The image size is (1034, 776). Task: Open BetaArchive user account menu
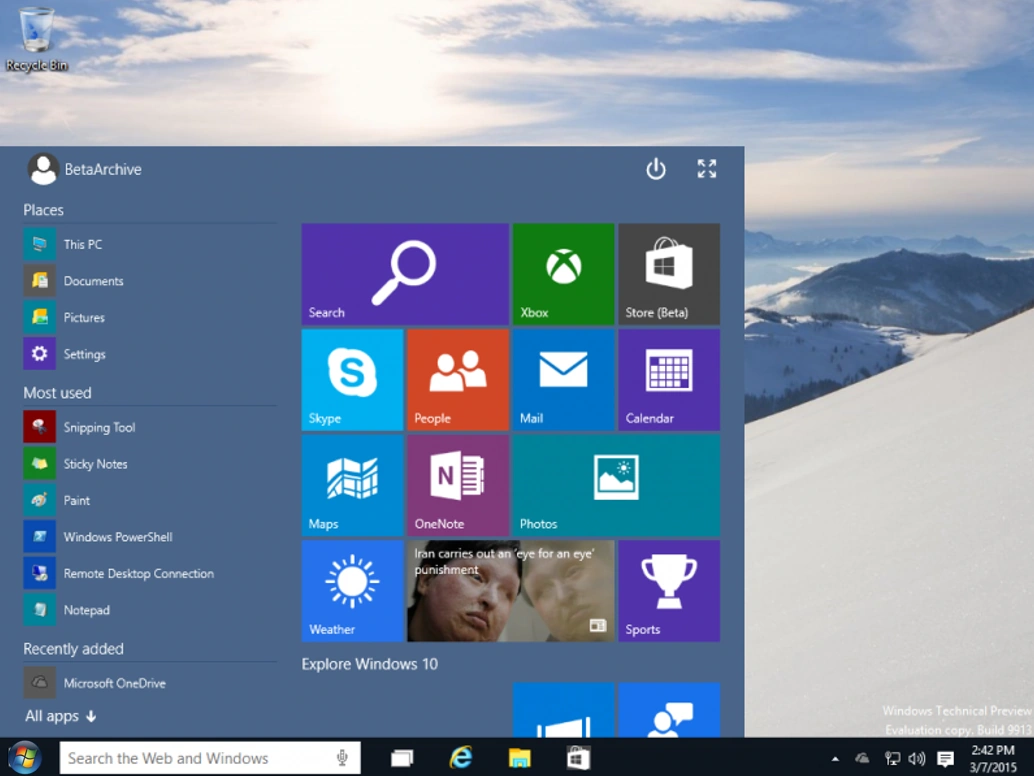(x=84, y=169)
